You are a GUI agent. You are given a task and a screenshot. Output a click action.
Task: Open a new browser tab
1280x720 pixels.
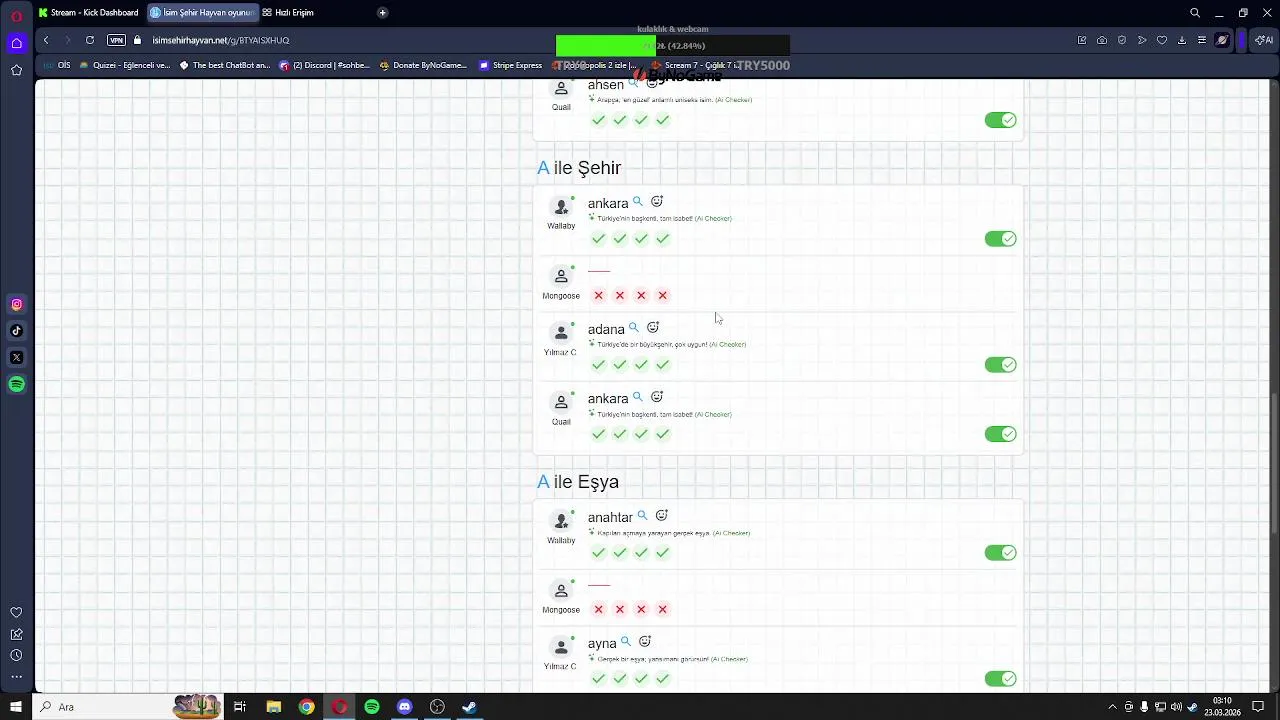pyautogui.click(x=382, y=13)
